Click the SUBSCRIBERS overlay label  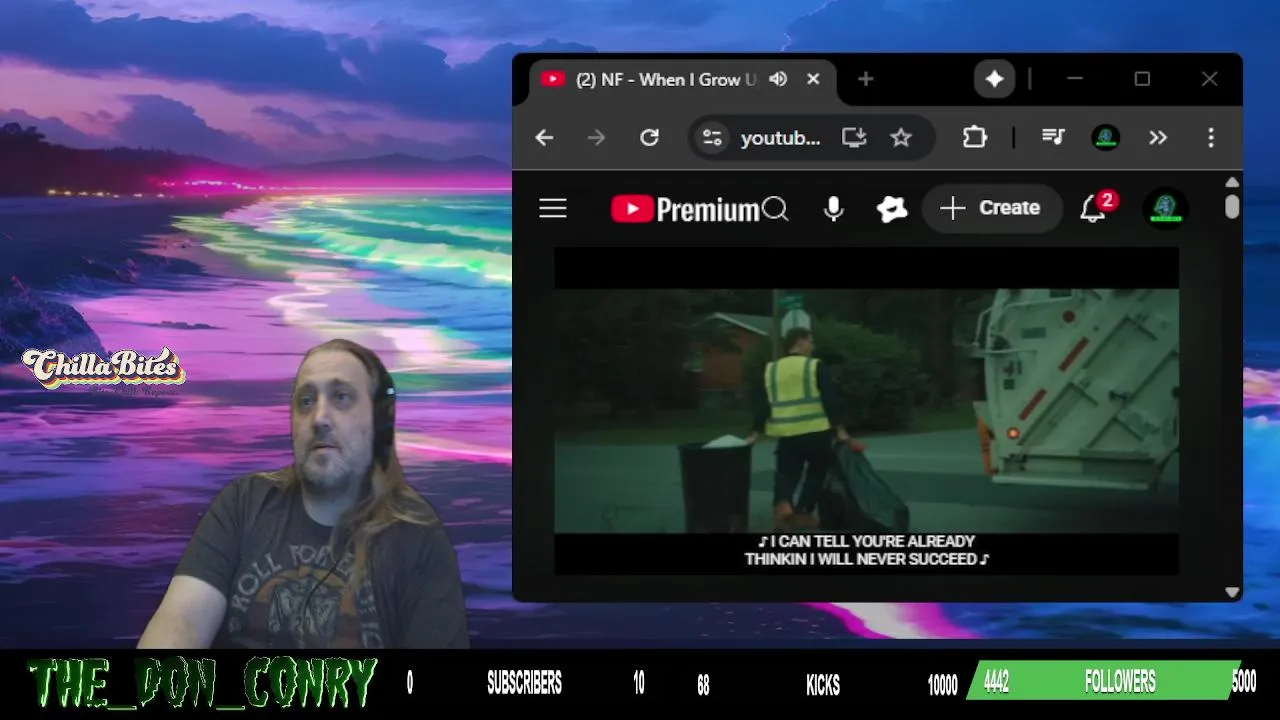point(524,684)
